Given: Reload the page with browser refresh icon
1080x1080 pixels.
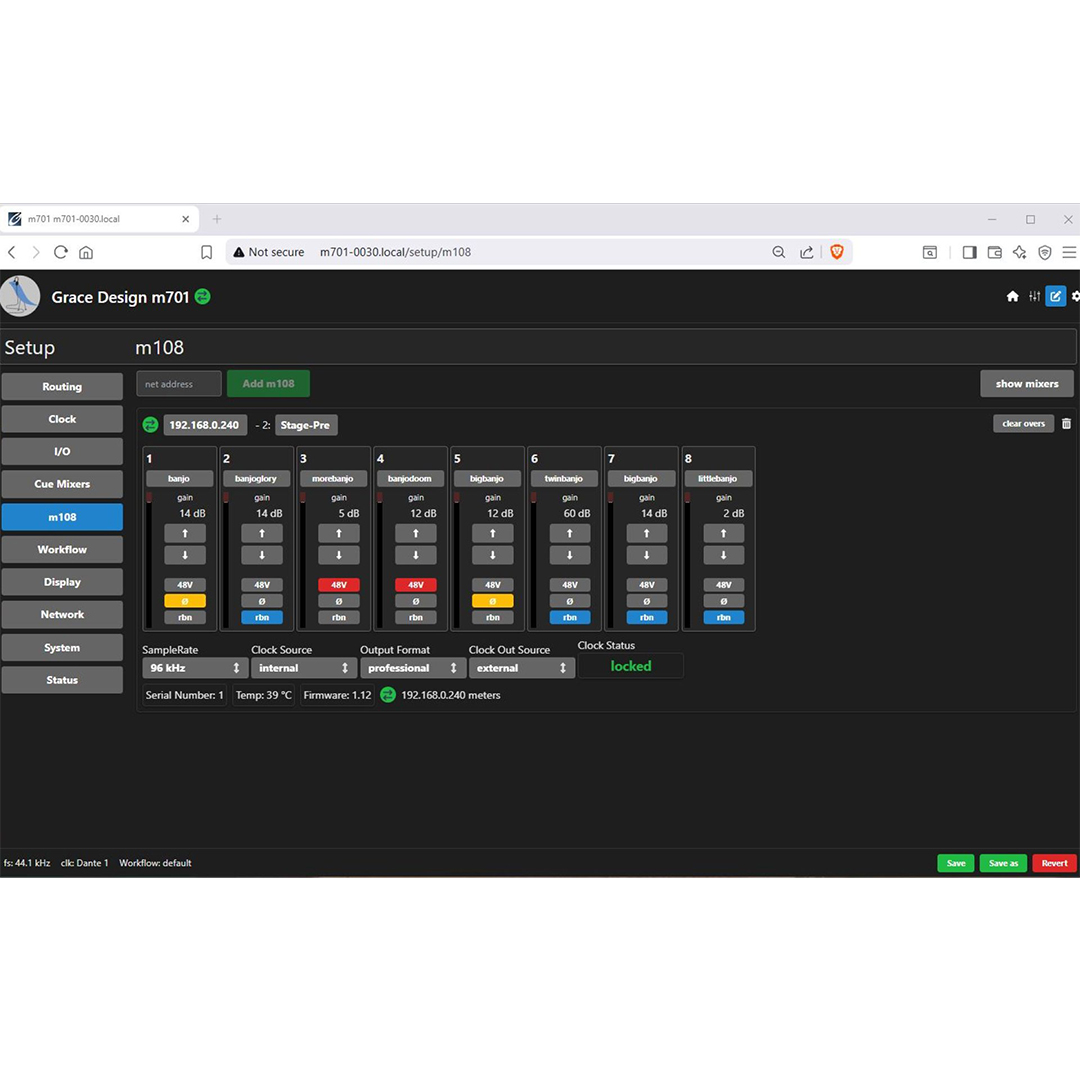Looking at the screenshot, I should pyautogui.click(x=61, y=252).
